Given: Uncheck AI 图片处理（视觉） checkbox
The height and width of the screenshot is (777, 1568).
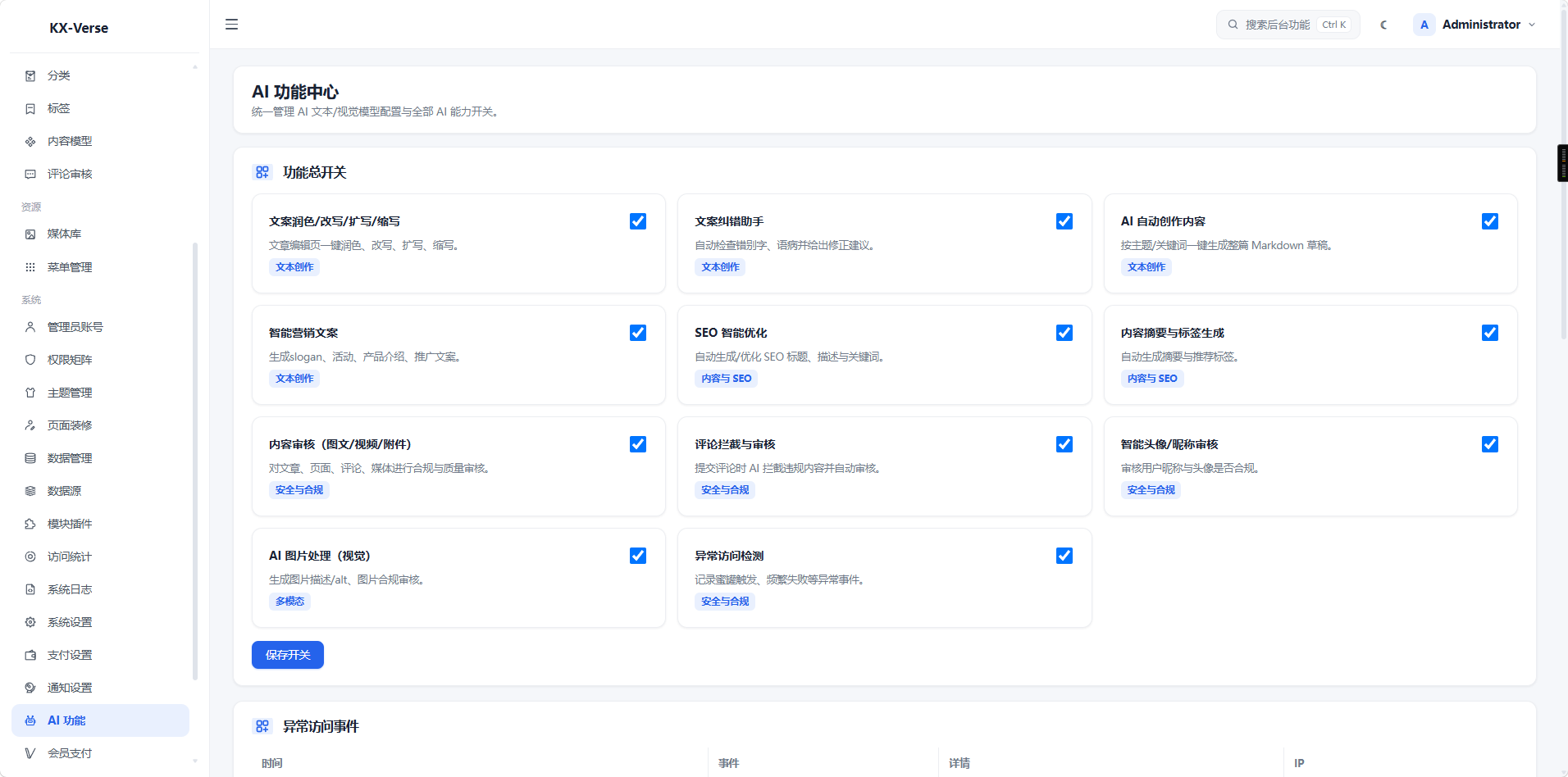Looking at the screenshot, I should 638,556.
